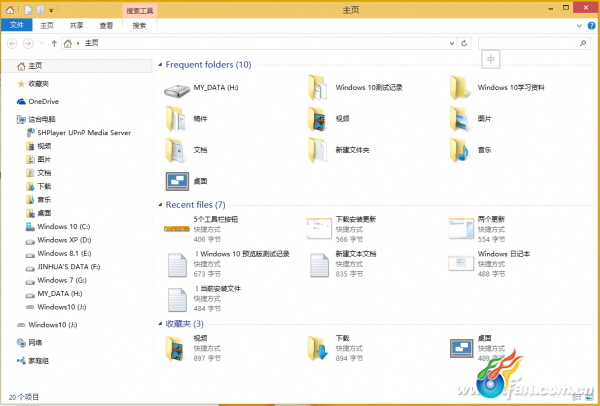Click into the search box

click(x=528, y=43)
